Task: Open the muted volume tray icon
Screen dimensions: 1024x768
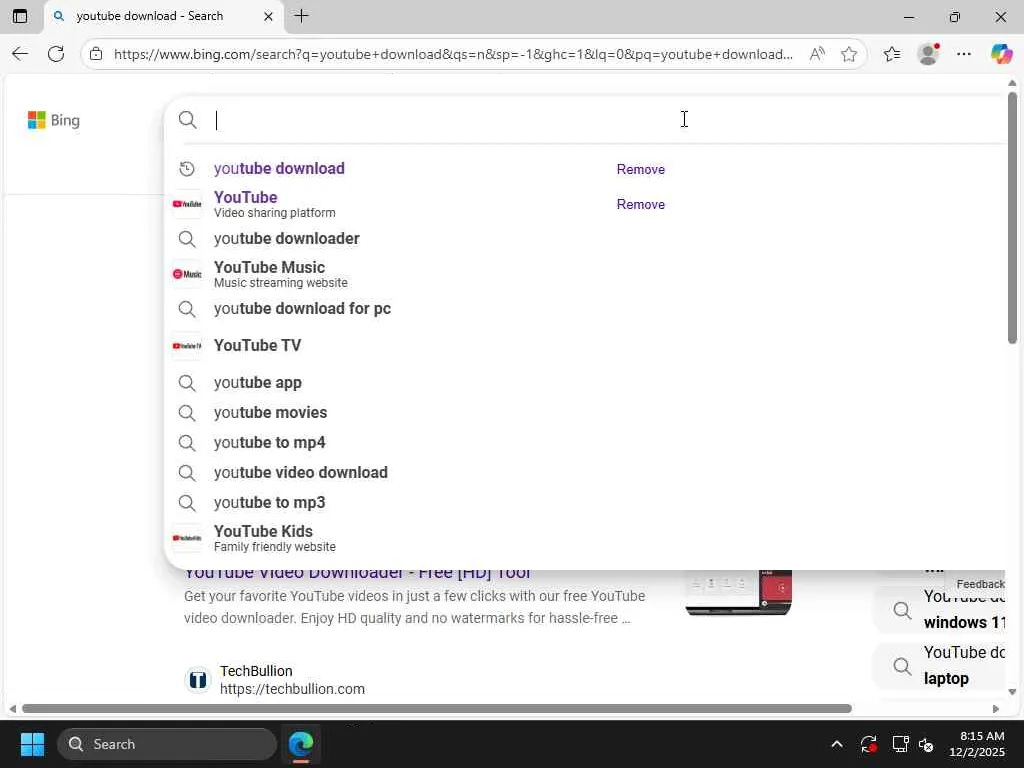Action: tap(926, 744)
